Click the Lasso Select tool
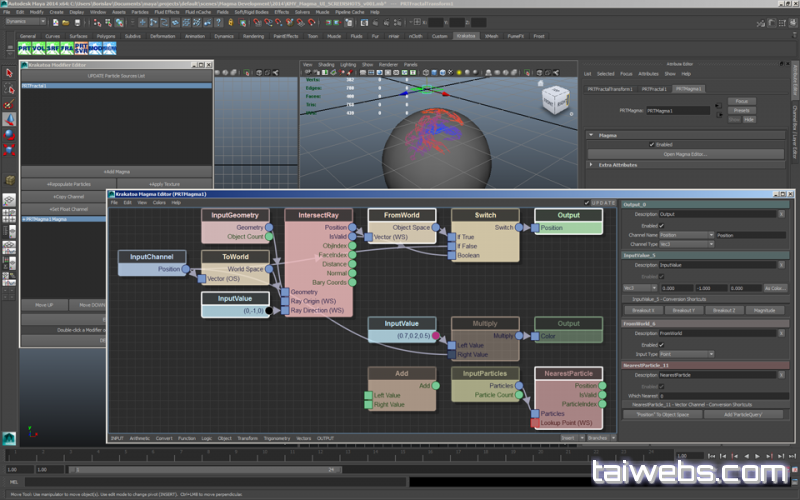 (x=9, y=88)
